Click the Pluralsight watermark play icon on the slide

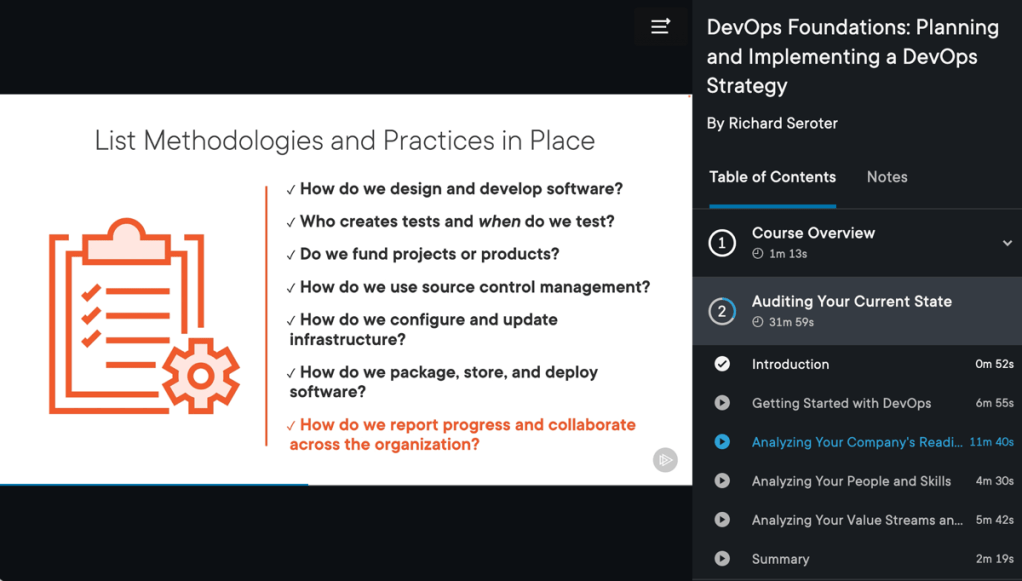(665, 460)
